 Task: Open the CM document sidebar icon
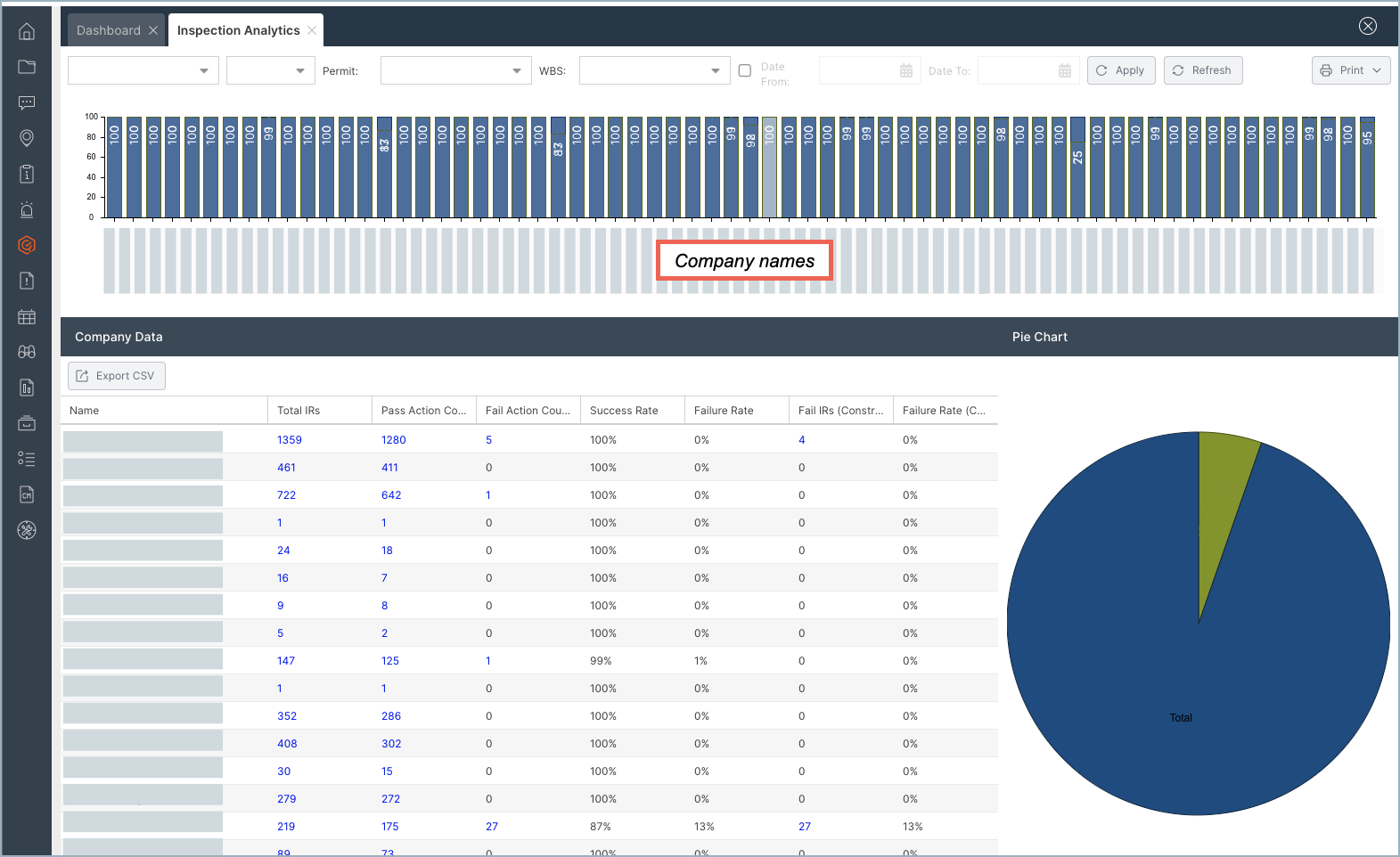27,494
